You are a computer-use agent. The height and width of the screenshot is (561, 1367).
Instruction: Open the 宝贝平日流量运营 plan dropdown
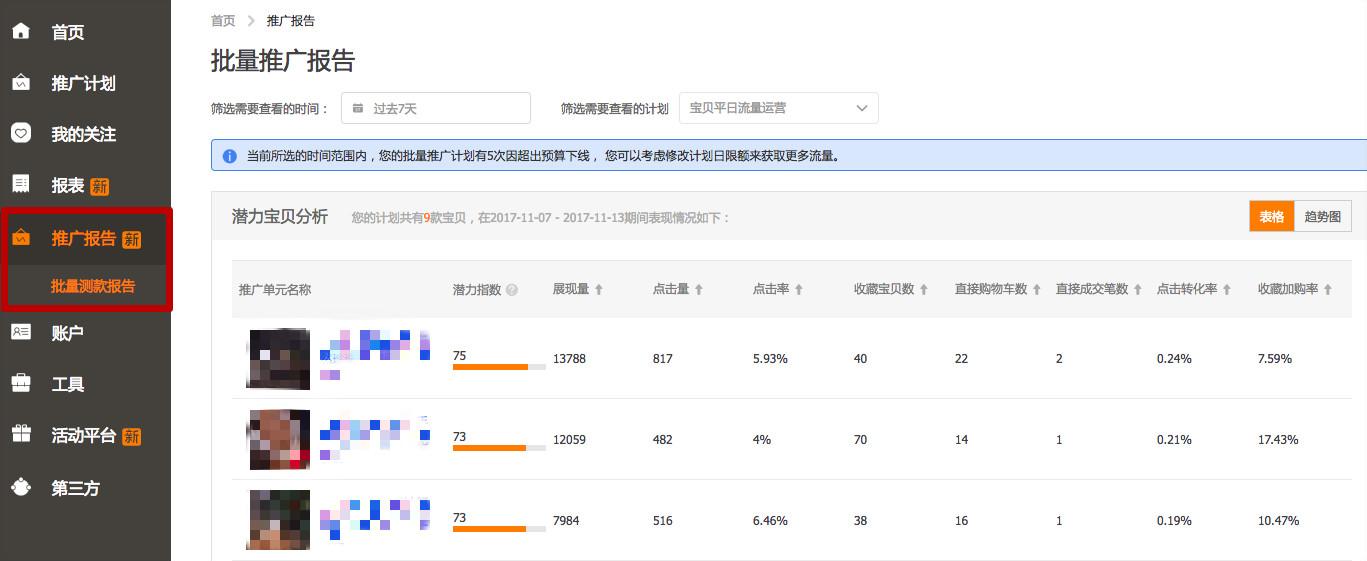[779, 108]
